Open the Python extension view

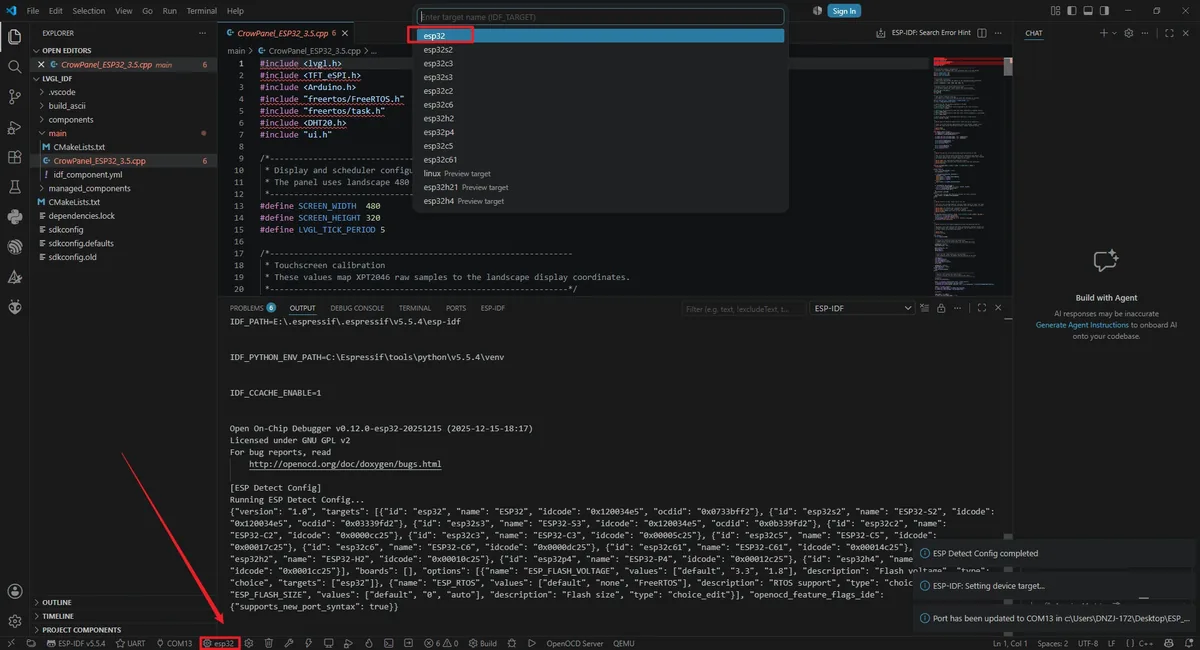pos(15,217)
